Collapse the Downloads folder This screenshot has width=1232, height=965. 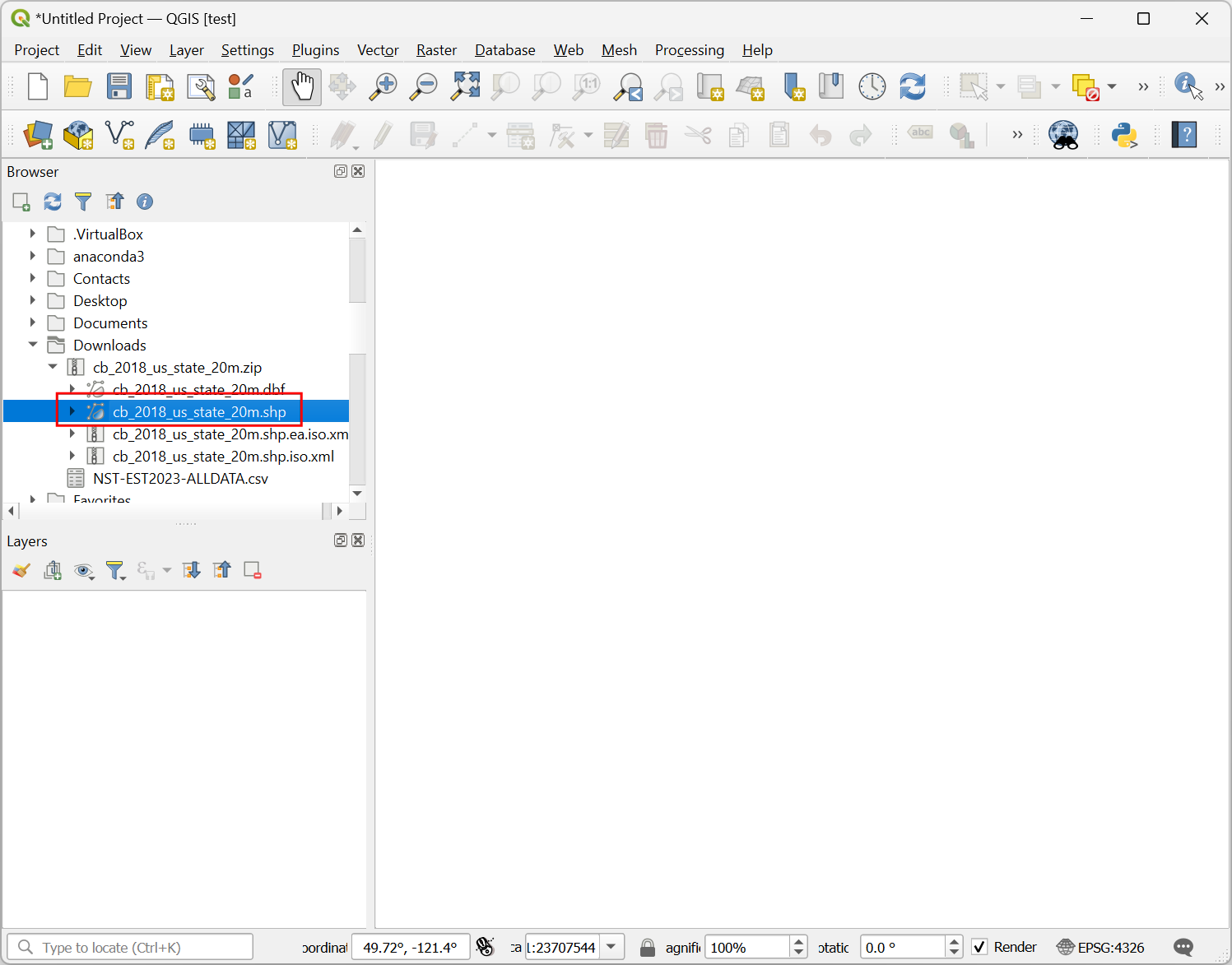click(x=33, y=345)
